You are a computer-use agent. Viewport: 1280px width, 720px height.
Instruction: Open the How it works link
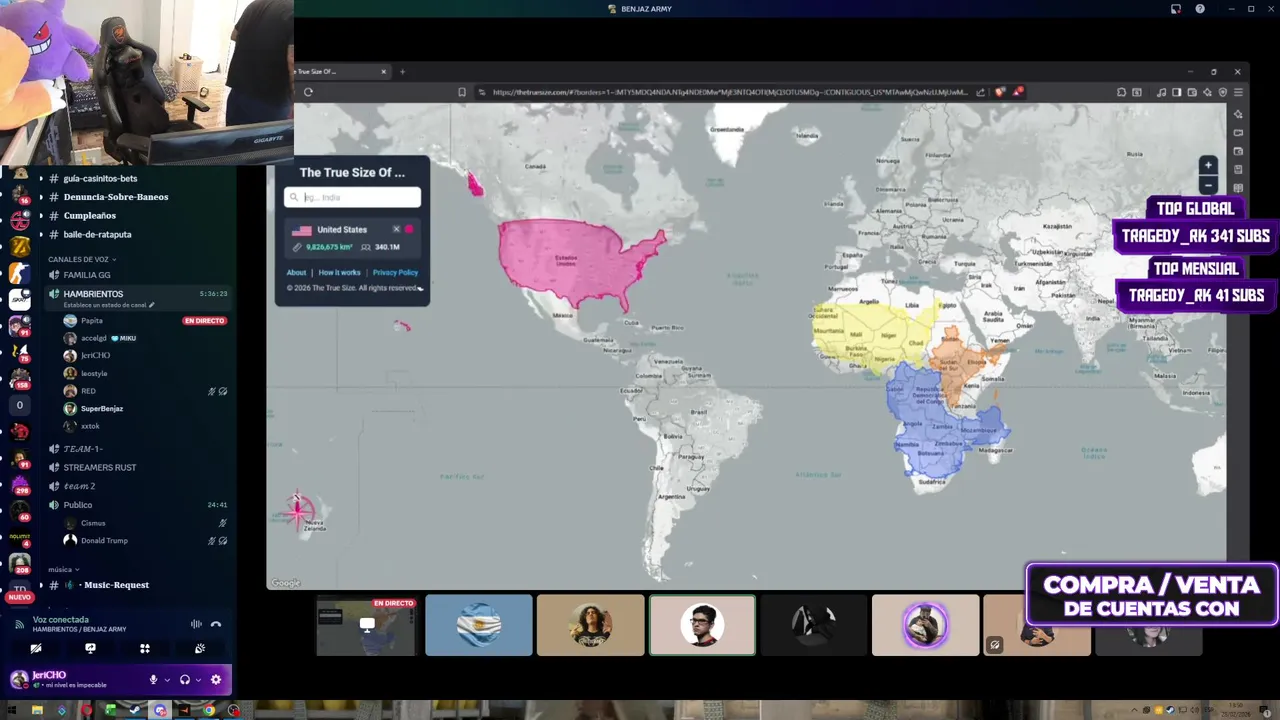(x=339, y=272)
